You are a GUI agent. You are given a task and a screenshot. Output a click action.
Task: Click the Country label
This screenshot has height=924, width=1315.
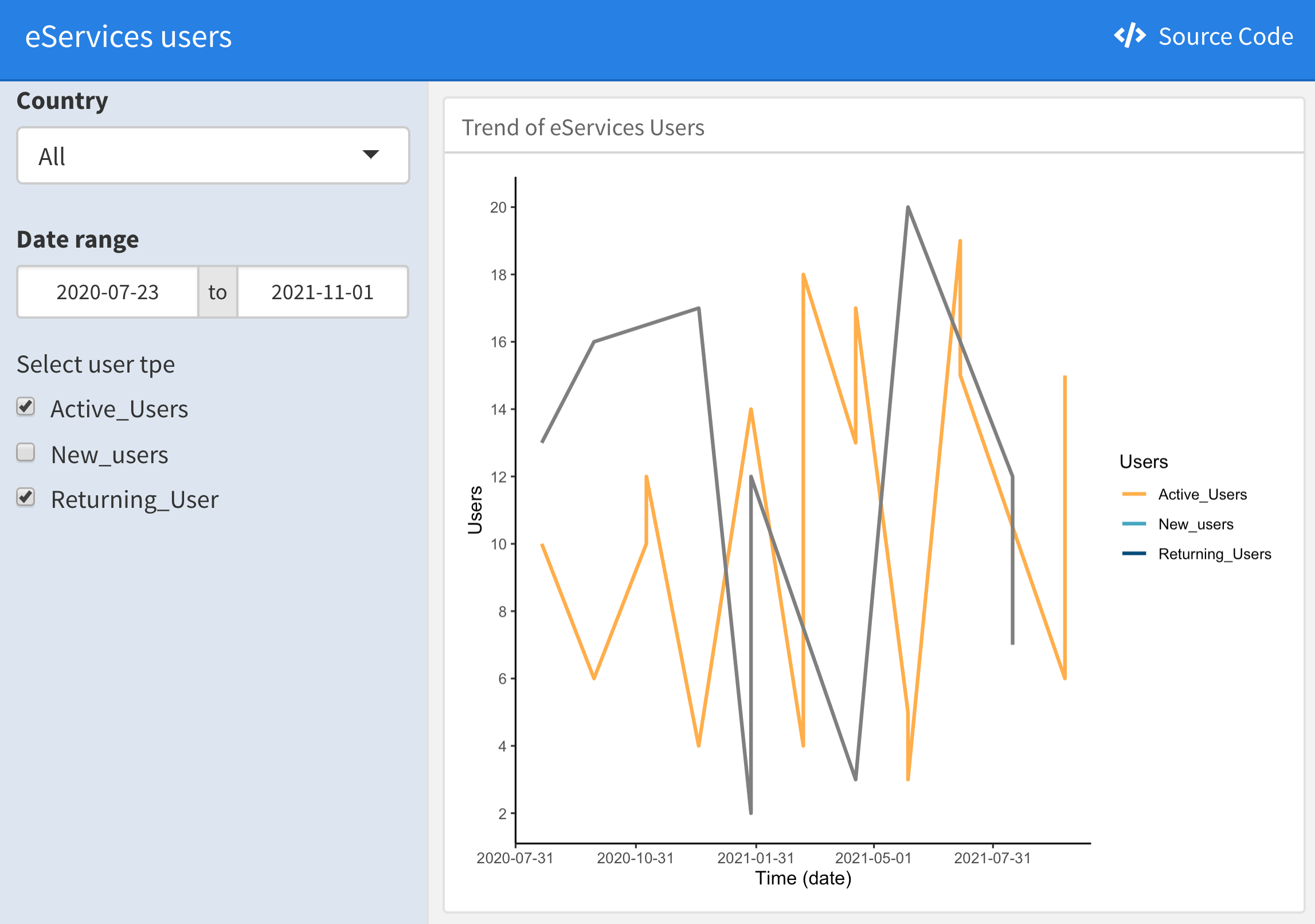(x=62, y=101)
